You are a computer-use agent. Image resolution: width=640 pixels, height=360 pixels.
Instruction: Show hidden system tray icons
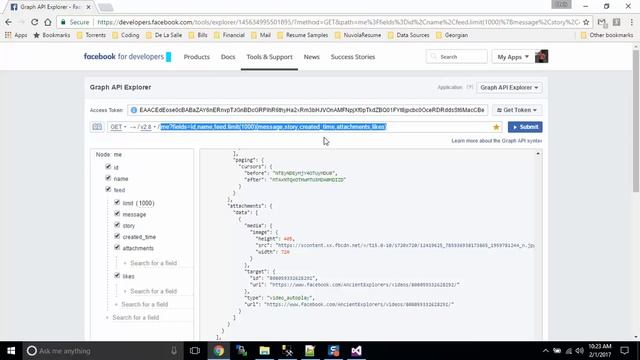tap(546, 351)
